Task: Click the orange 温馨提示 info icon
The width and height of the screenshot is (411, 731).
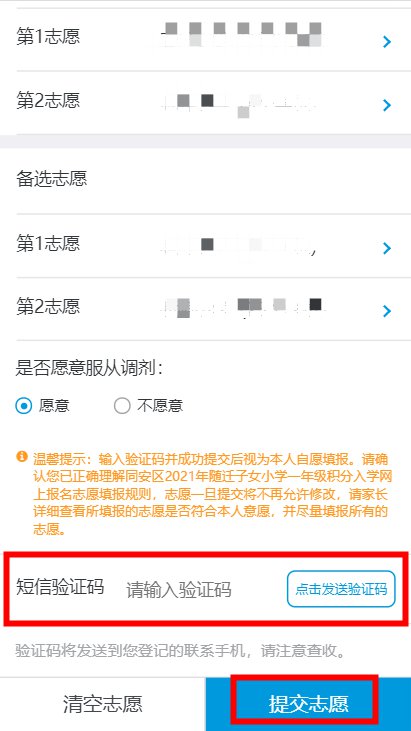Action: coord(21,456)
